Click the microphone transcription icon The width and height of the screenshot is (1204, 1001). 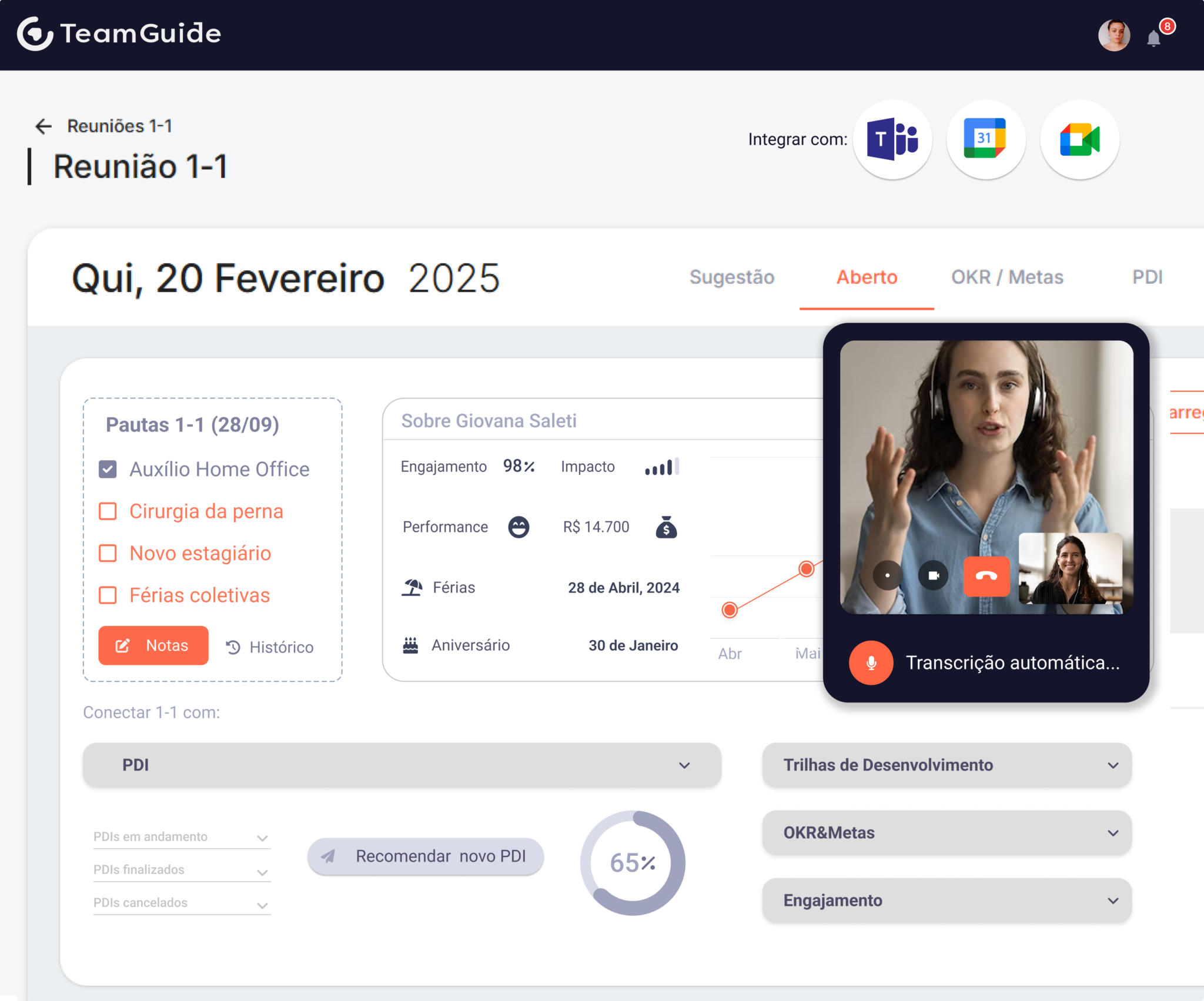(871, 662)
